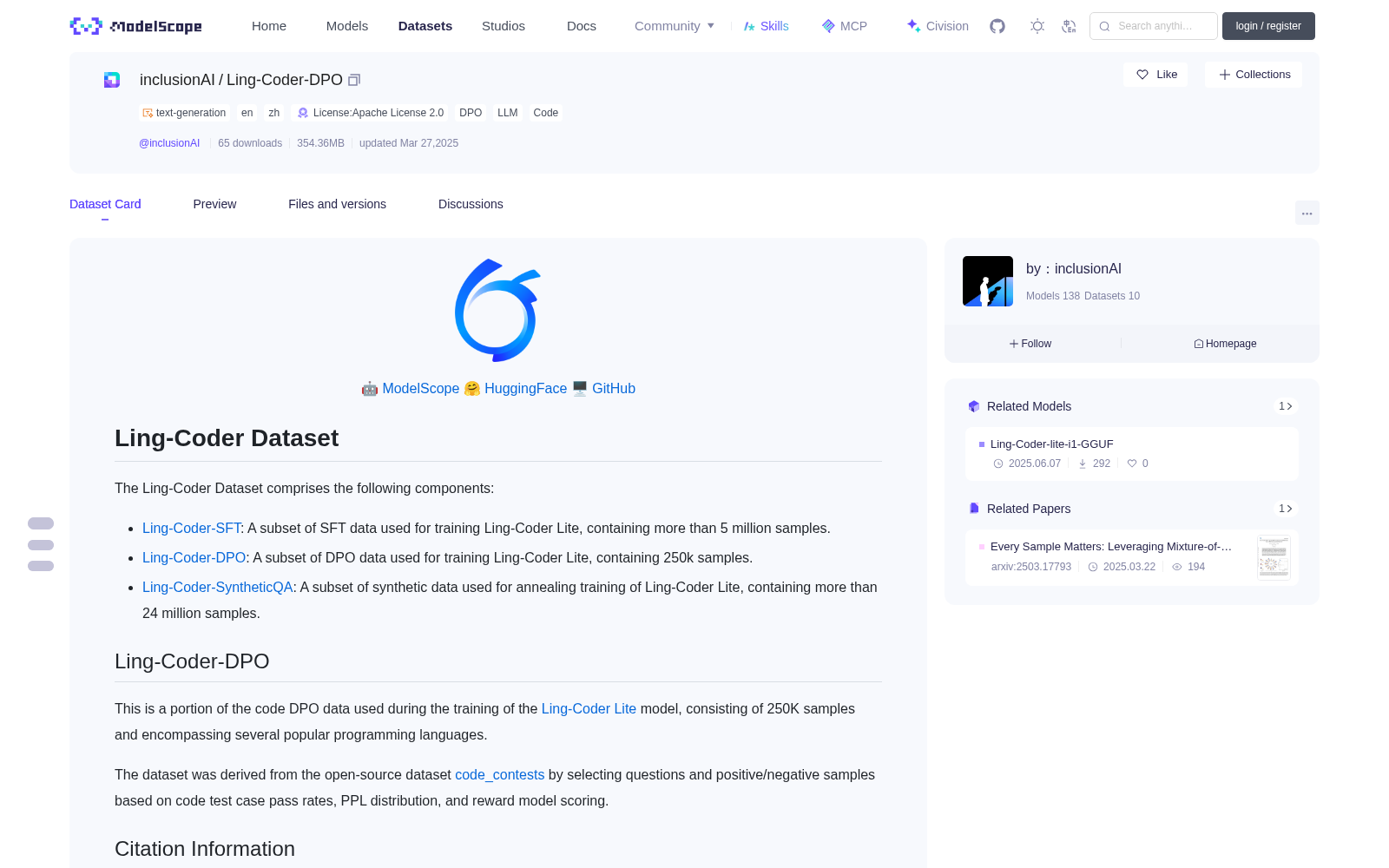Open the Every Sample Matters paper
The height and width of the screenshot is (868, 1389).
1111,547
